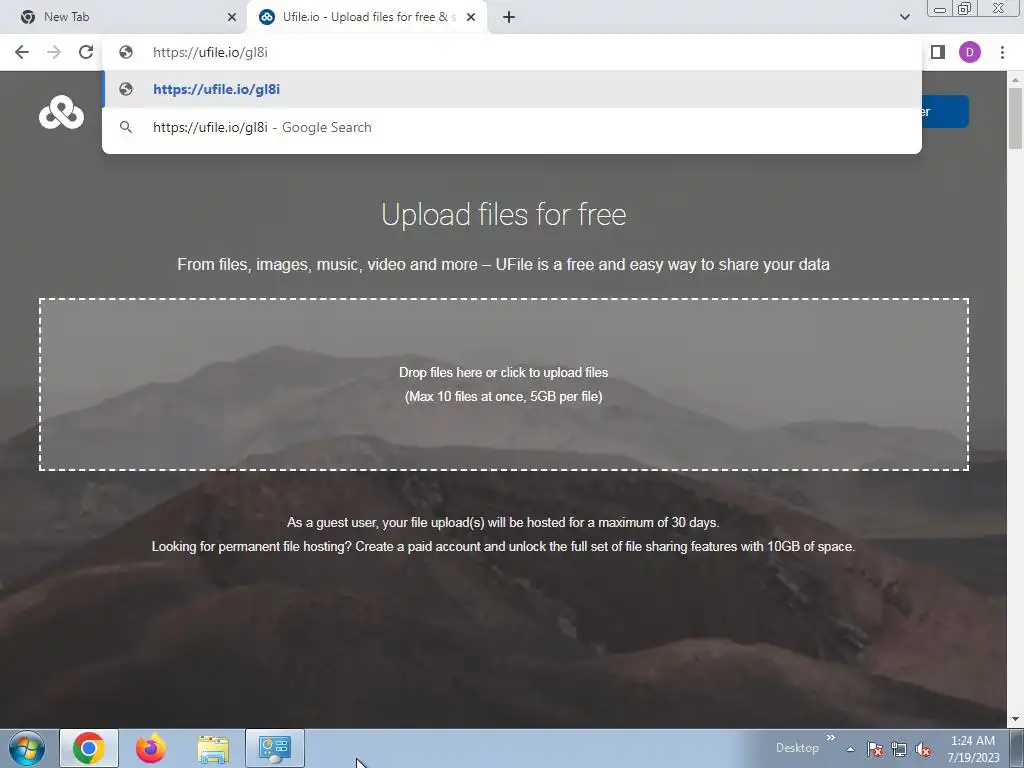Click the scrollbar down arrow

[1015, 719]
